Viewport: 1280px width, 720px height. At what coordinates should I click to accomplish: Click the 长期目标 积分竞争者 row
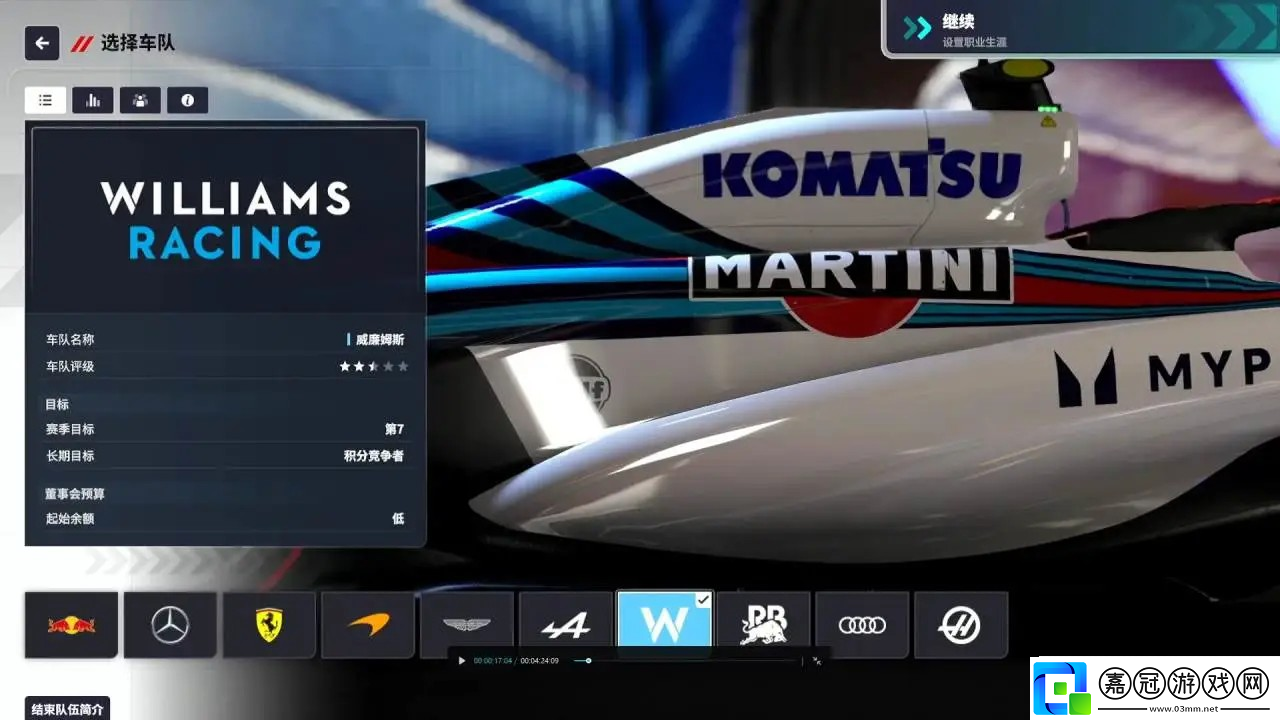tap(225, 456)
